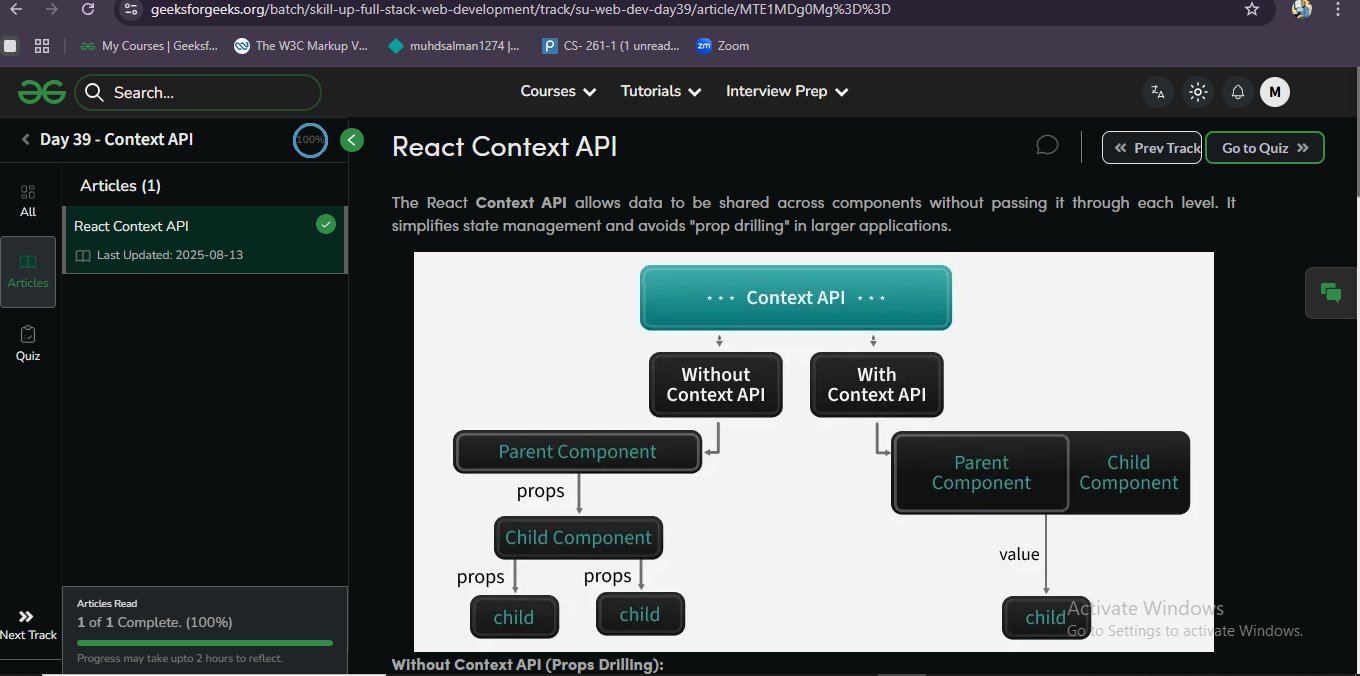
Task: Collapse sidebar with green arrow button
Action: tap(351, 140)
